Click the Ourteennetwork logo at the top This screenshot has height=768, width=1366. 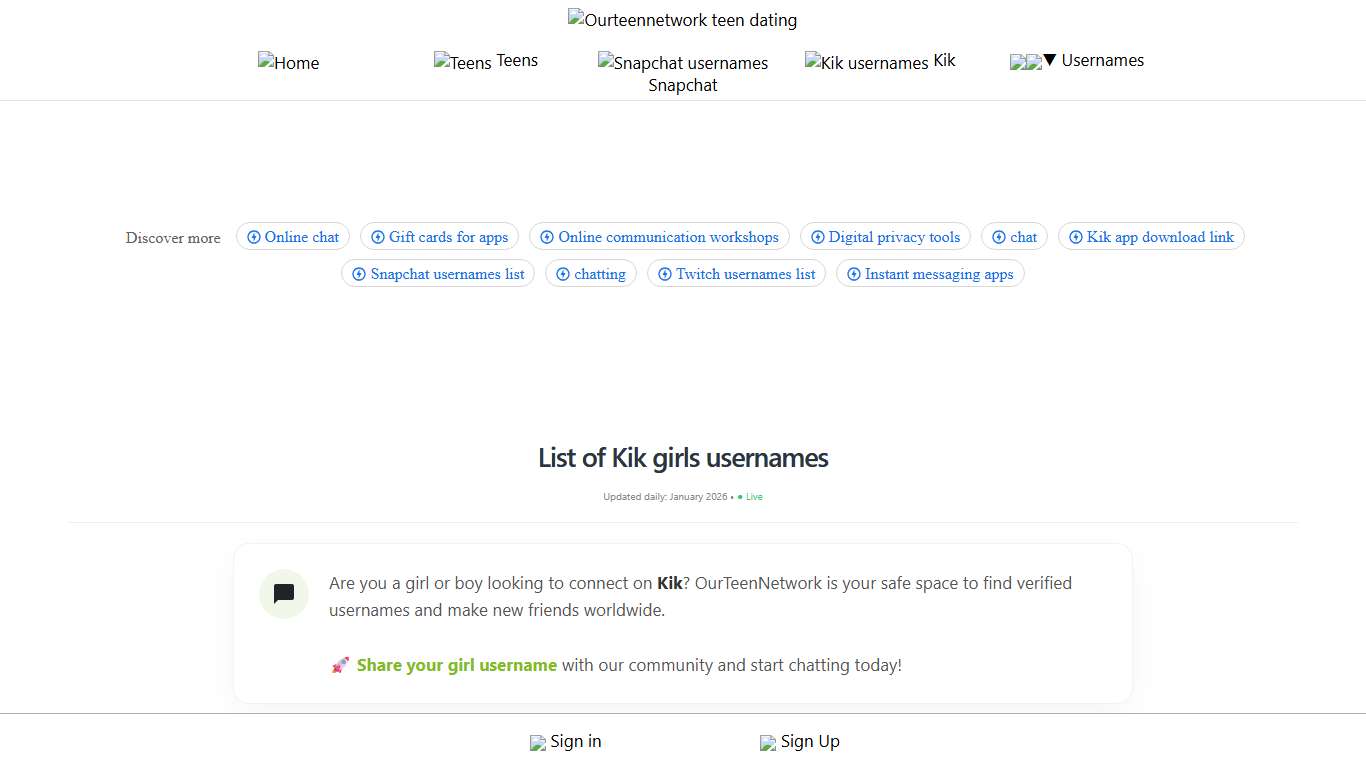point(683,19)
